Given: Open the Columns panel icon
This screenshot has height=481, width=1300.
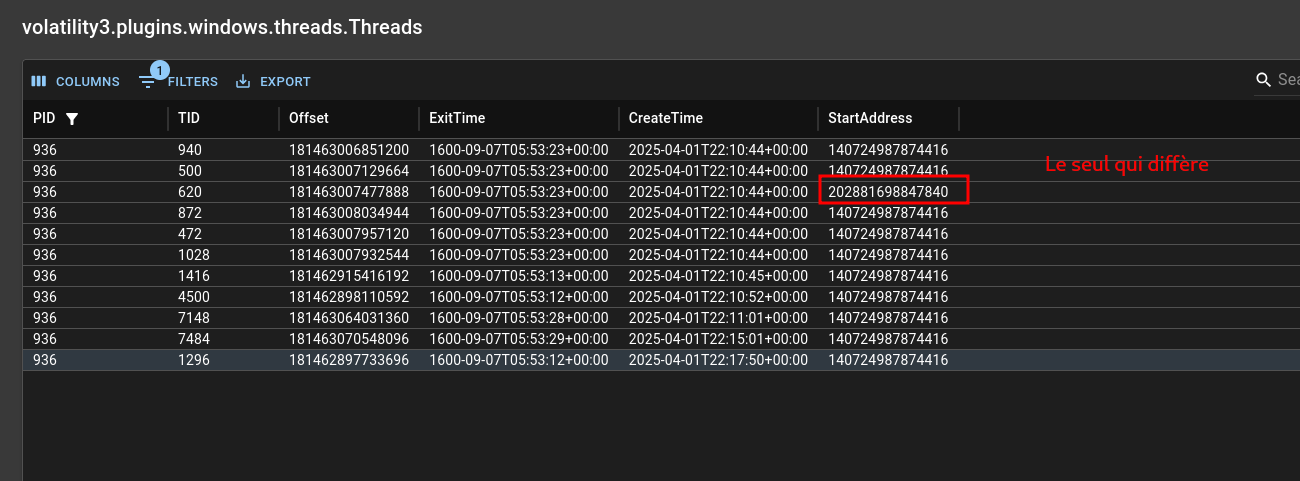Looking at the screenshot, I should [39, 82].
